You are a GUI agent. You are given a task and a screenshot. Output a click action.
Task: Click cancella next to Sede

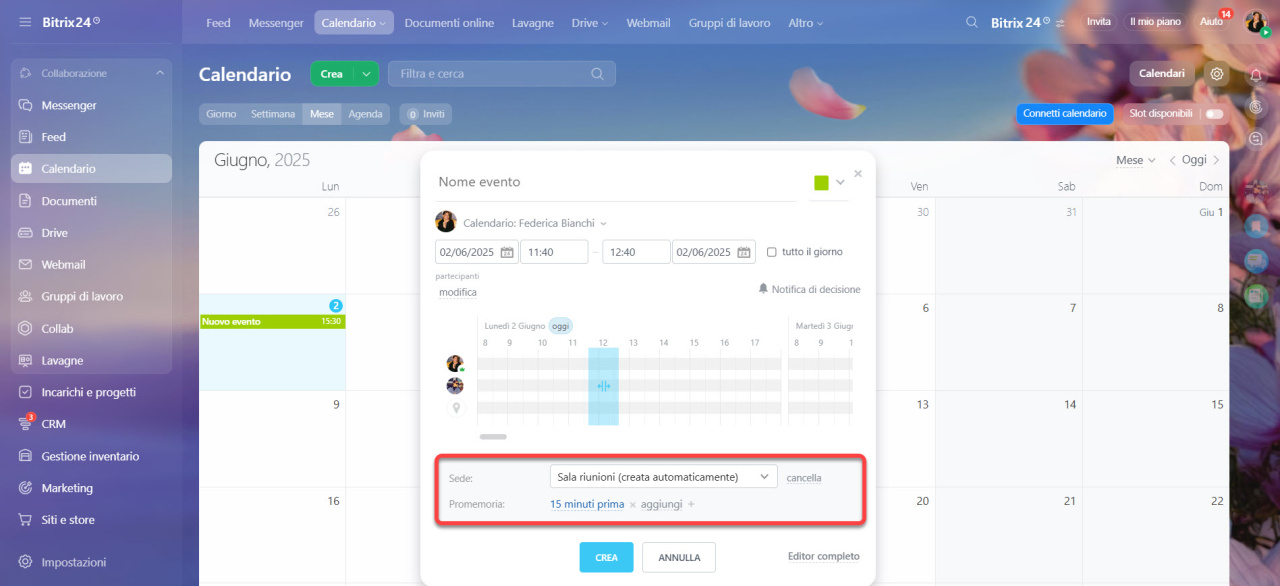[x=804, y=478]
